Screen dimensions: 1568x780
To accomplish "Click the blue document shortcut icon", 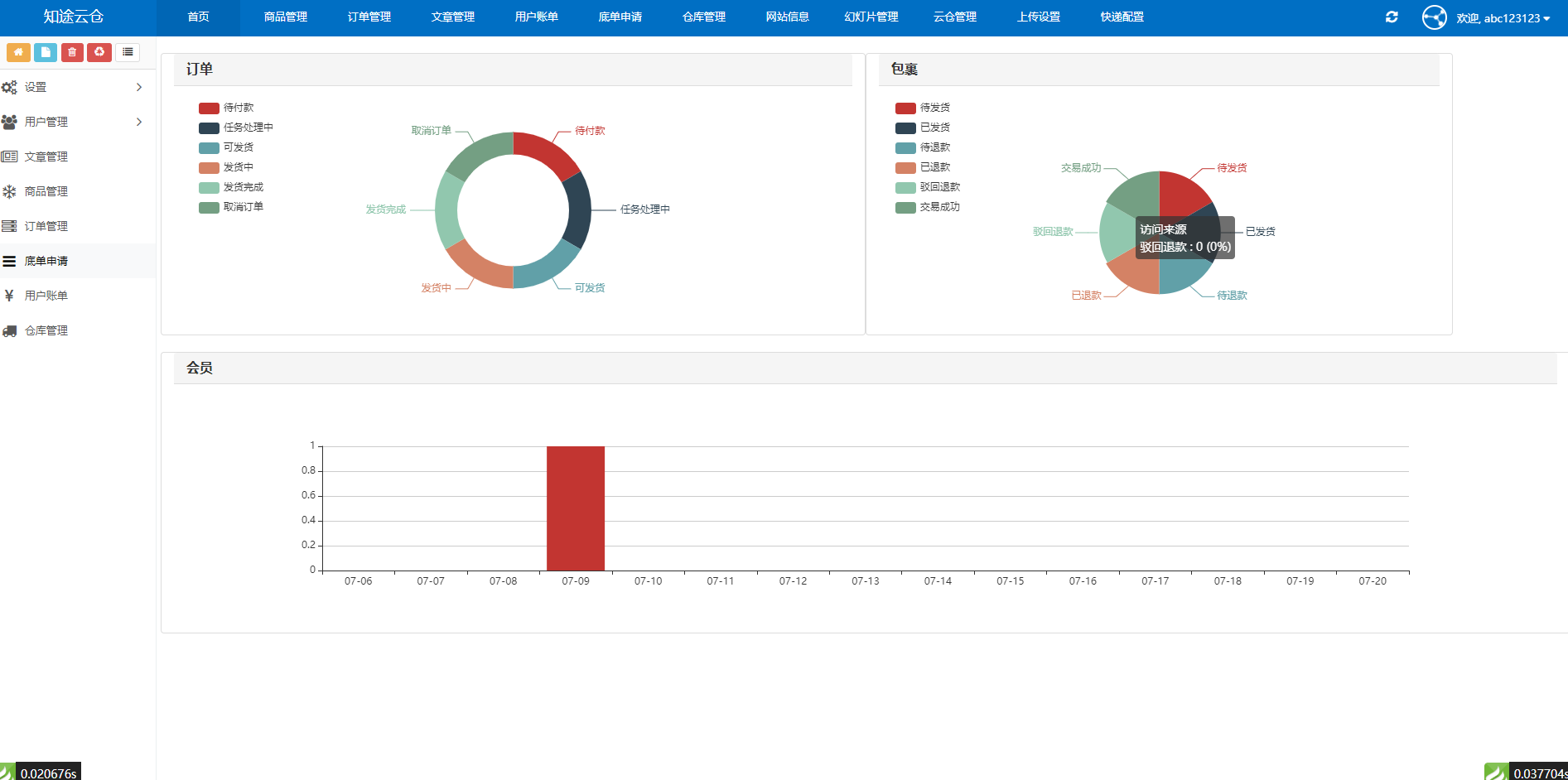I will point(46,52).
